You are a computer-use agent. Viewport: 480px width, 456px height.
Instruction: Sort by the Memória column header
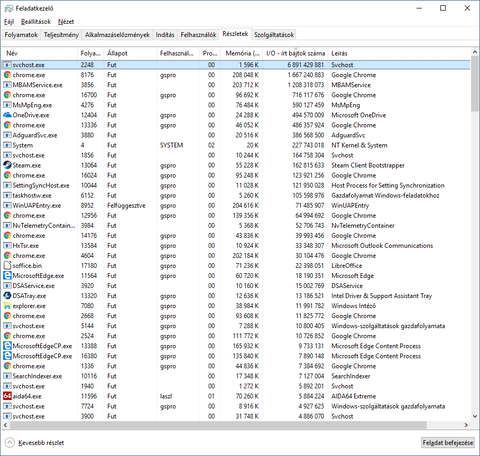click(241, 53)
